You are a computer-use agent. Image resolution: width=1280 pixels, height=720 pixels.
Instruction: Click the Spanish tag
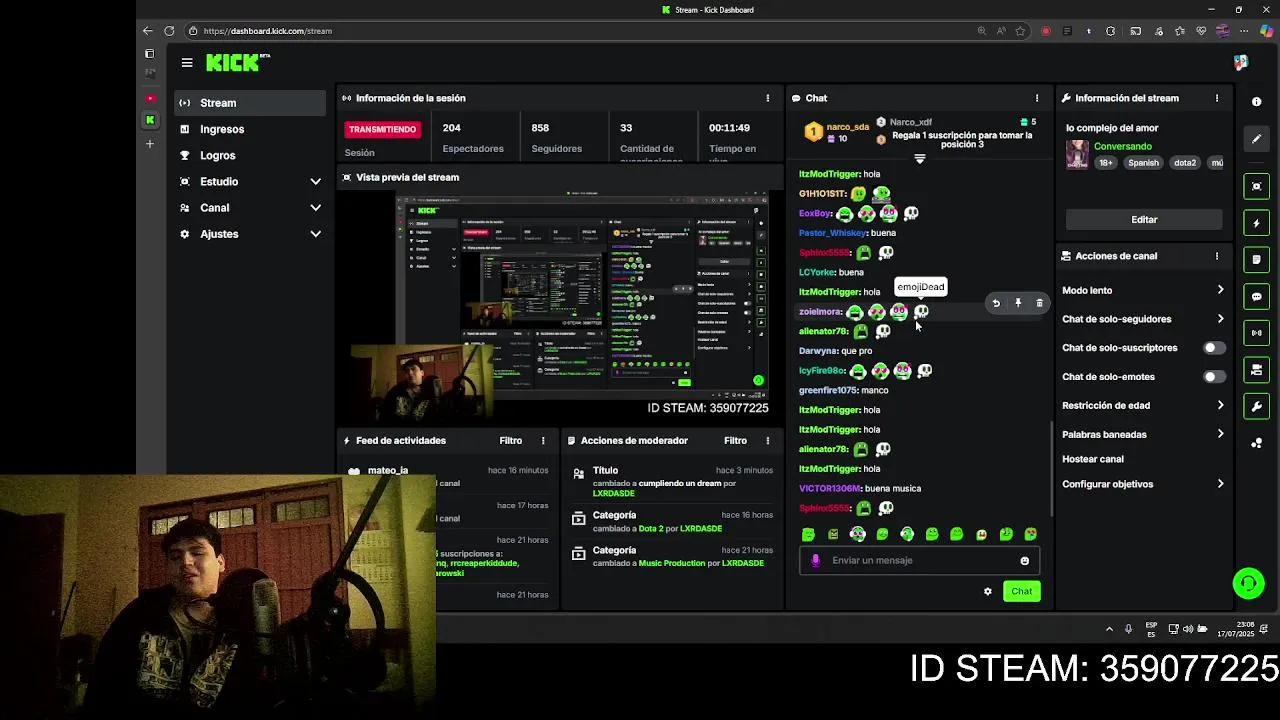click(x=1143, y=163)
